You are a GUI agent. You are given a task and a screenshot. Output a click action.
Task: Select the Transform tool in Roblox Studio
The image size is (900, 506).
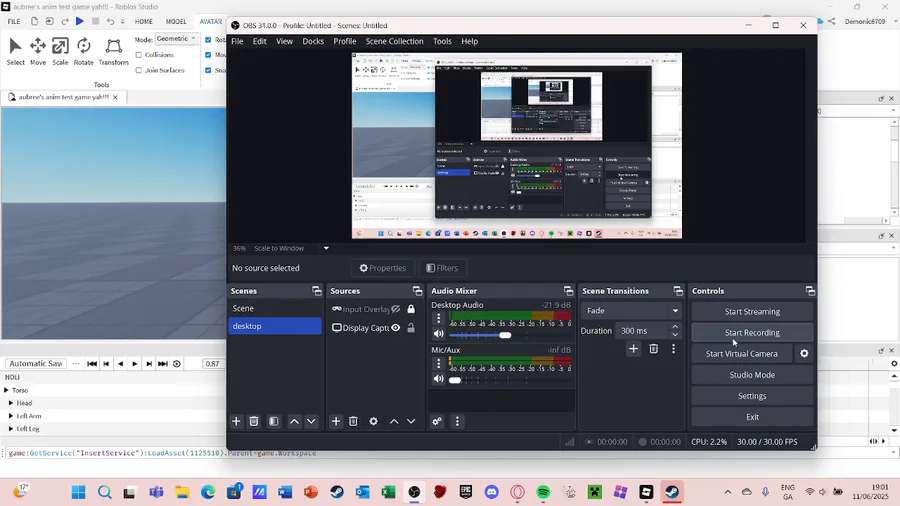(x=114, y=51)
